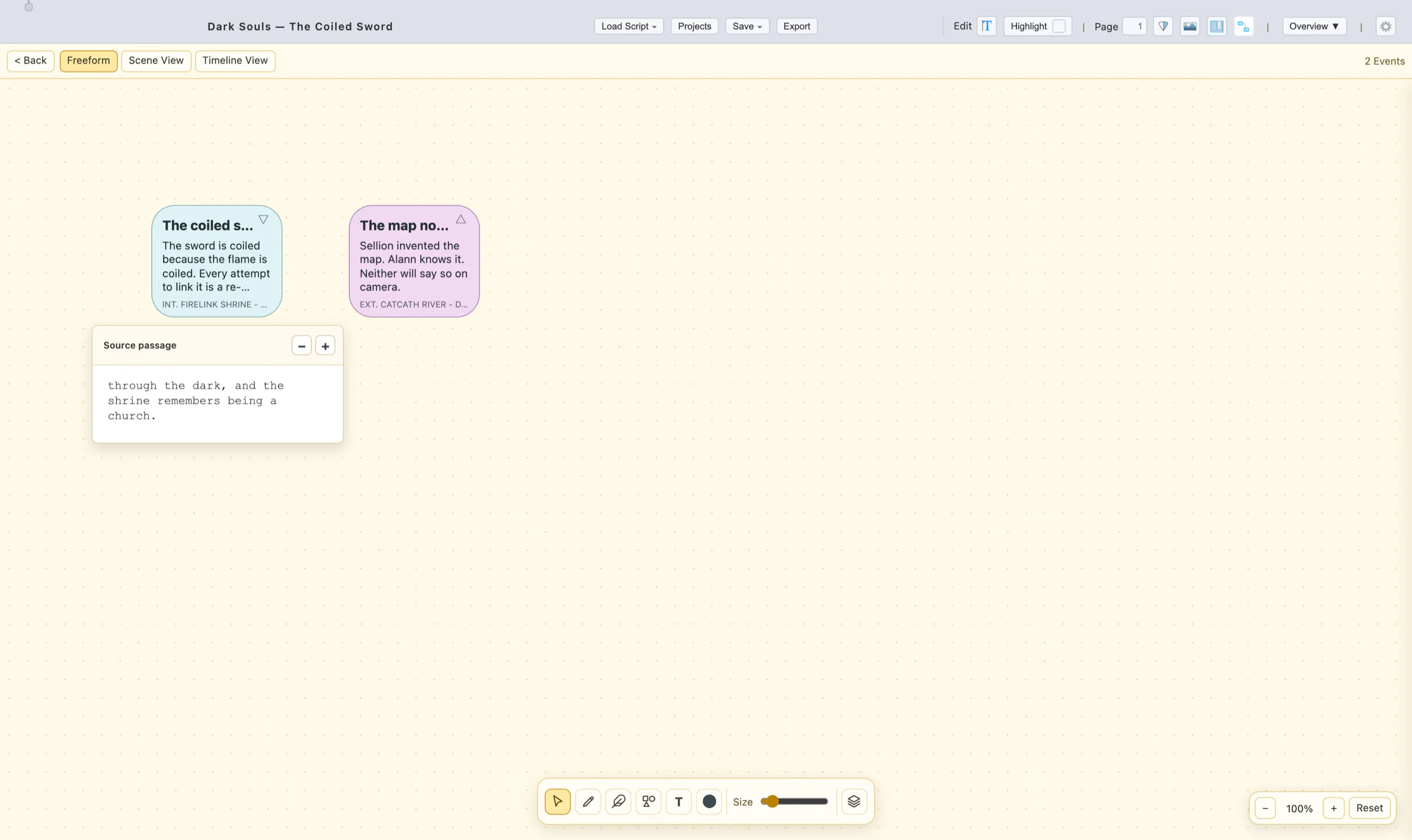Select the 'The map no...' pink card
This screenshot has height=840, width=1412.
[x=414, y=261]
